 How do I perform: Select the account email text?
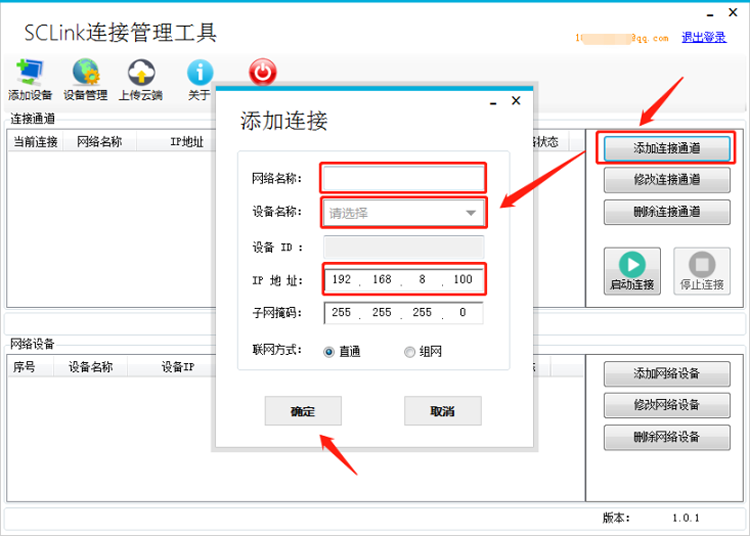pyautogui.click(x=622, y=38)
